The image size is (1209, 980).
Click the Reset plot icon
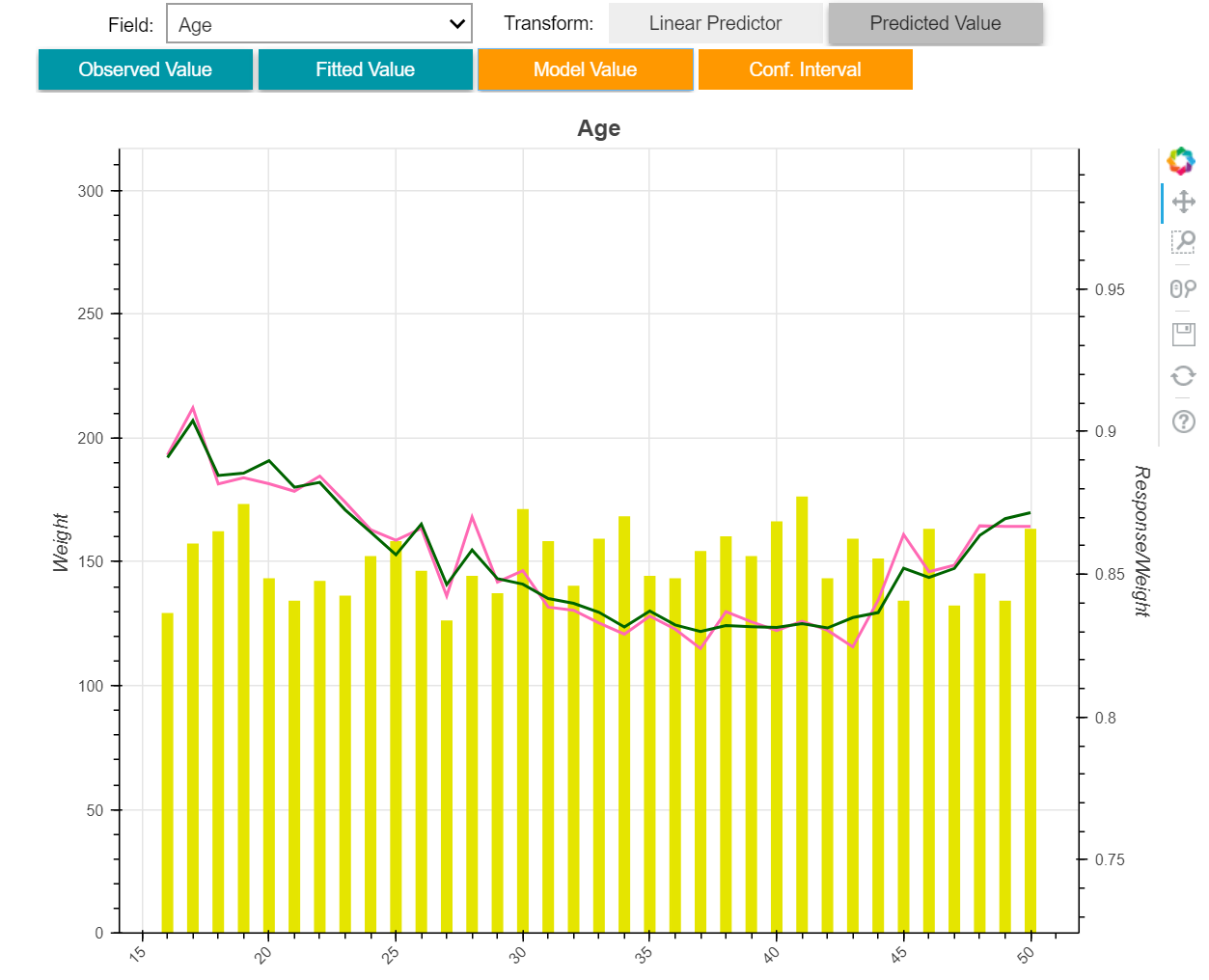1183,375
